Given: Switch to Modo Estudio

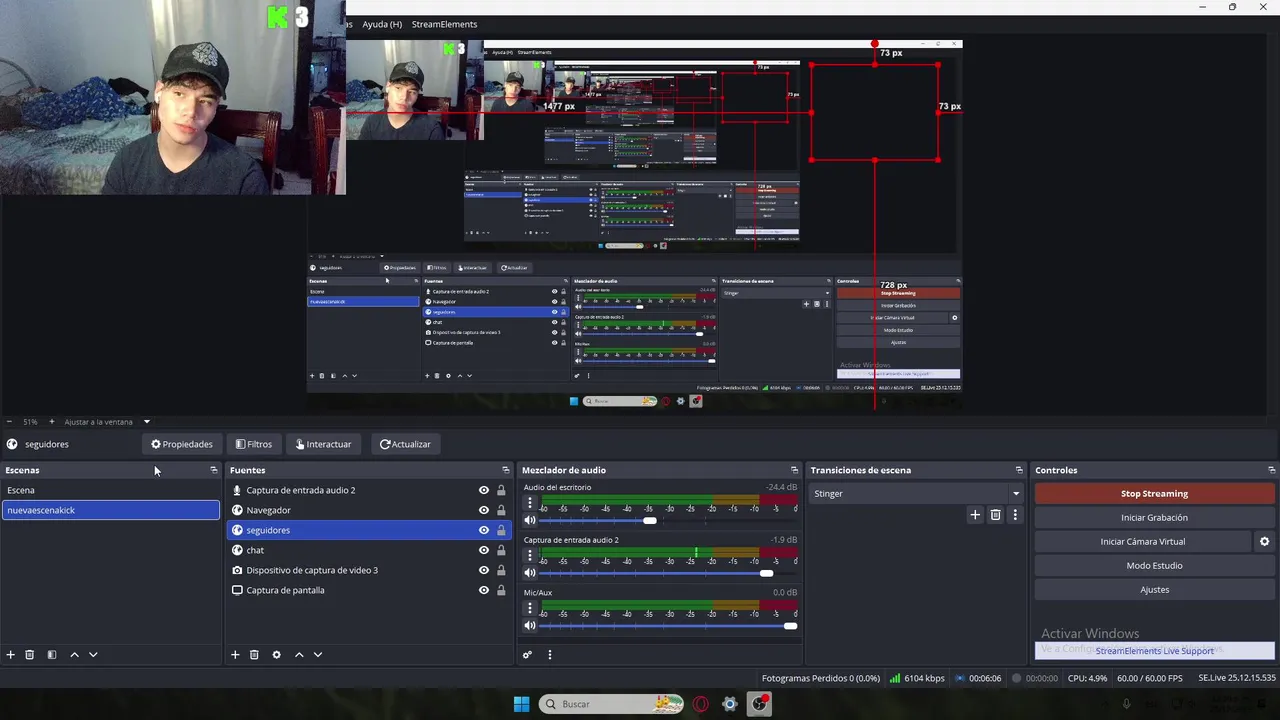Looking at the screenshot, I should point(1154,565).
